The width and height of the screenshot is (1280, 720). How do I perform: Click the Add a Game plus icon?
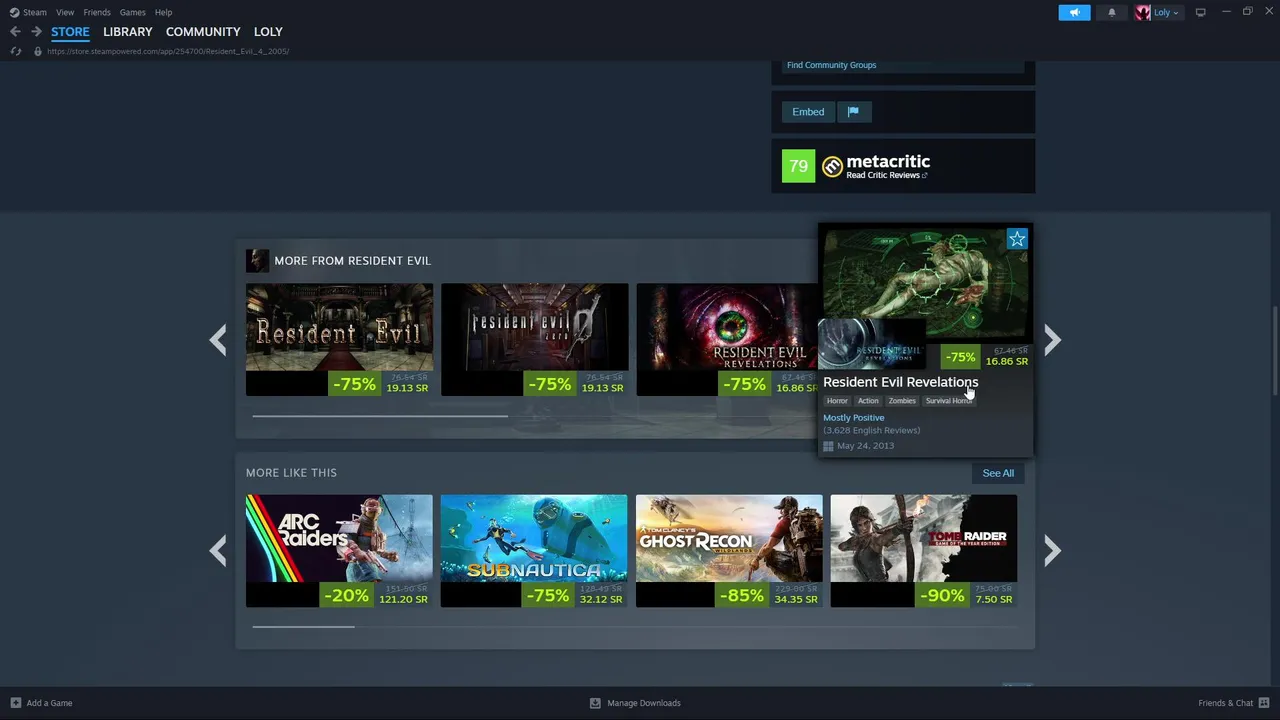(x=15, y=703)
